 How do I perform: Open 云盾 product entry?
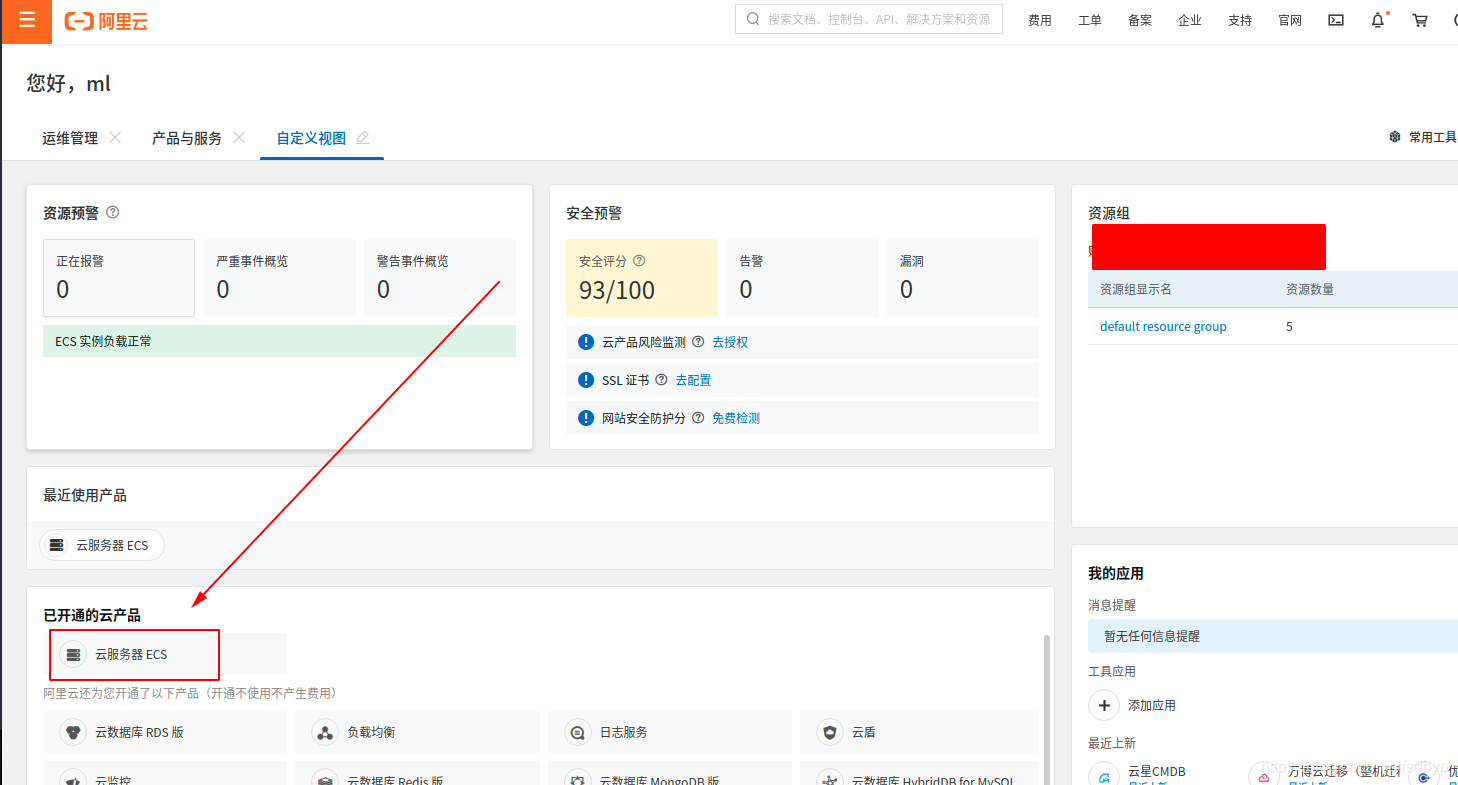[x=919, y=732]
